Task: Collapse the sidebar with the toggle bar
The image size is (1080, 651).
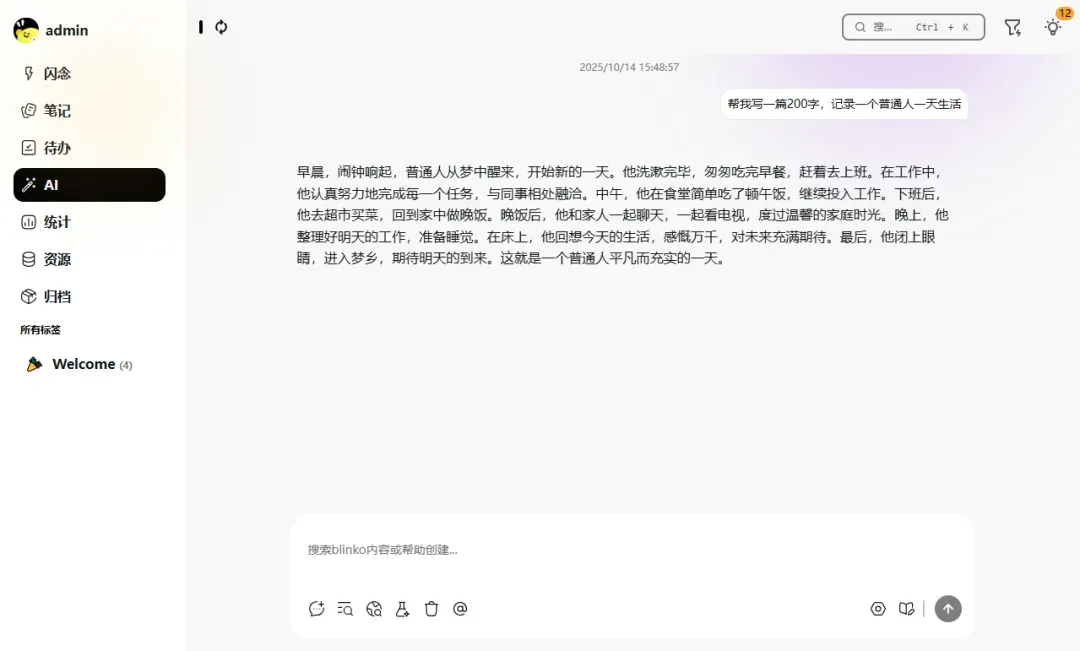Action: coord(200,27)
